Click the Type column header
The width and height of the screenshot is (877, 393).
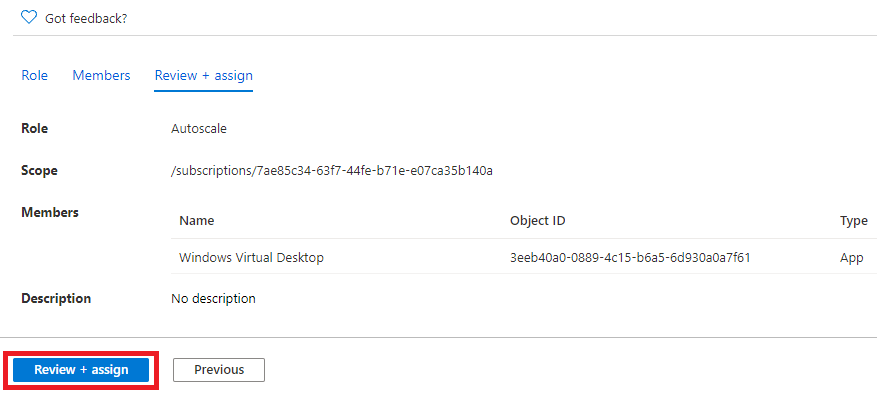click(854, 221)
